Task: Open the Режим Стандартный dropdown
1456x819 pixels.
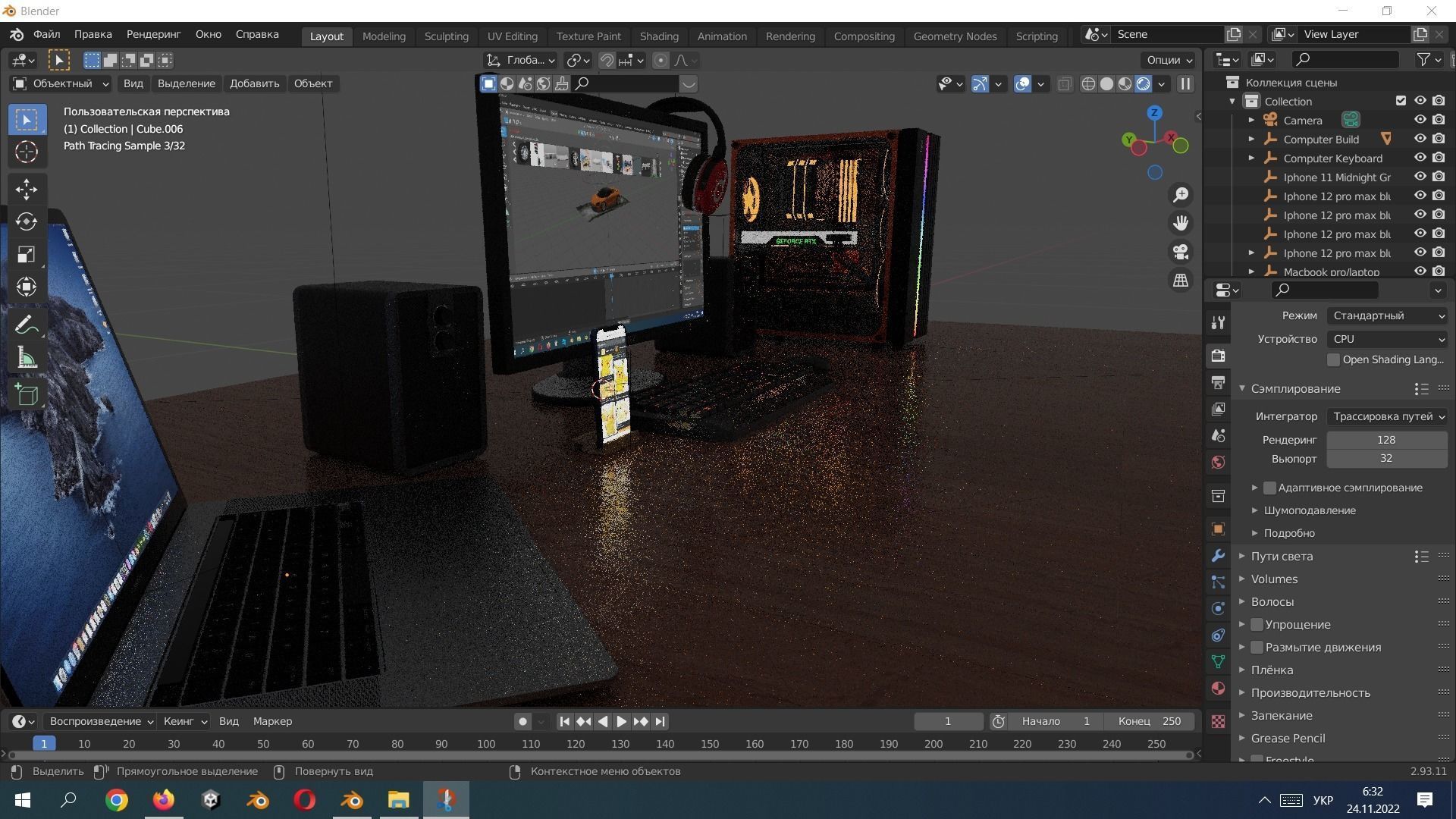Action: (x=1387, y=315)
